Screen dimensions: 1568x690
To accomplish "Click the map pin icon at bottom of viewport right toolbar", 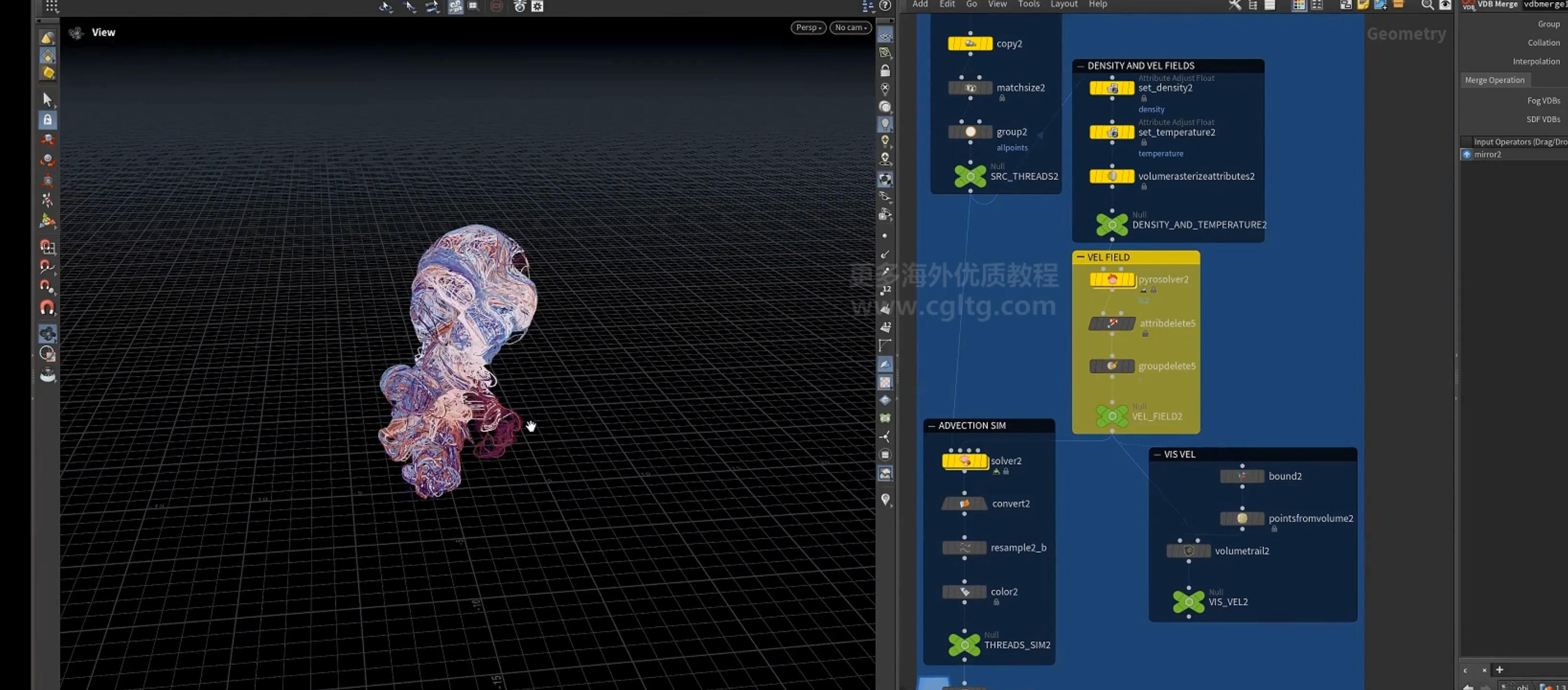I will [885, 499].
